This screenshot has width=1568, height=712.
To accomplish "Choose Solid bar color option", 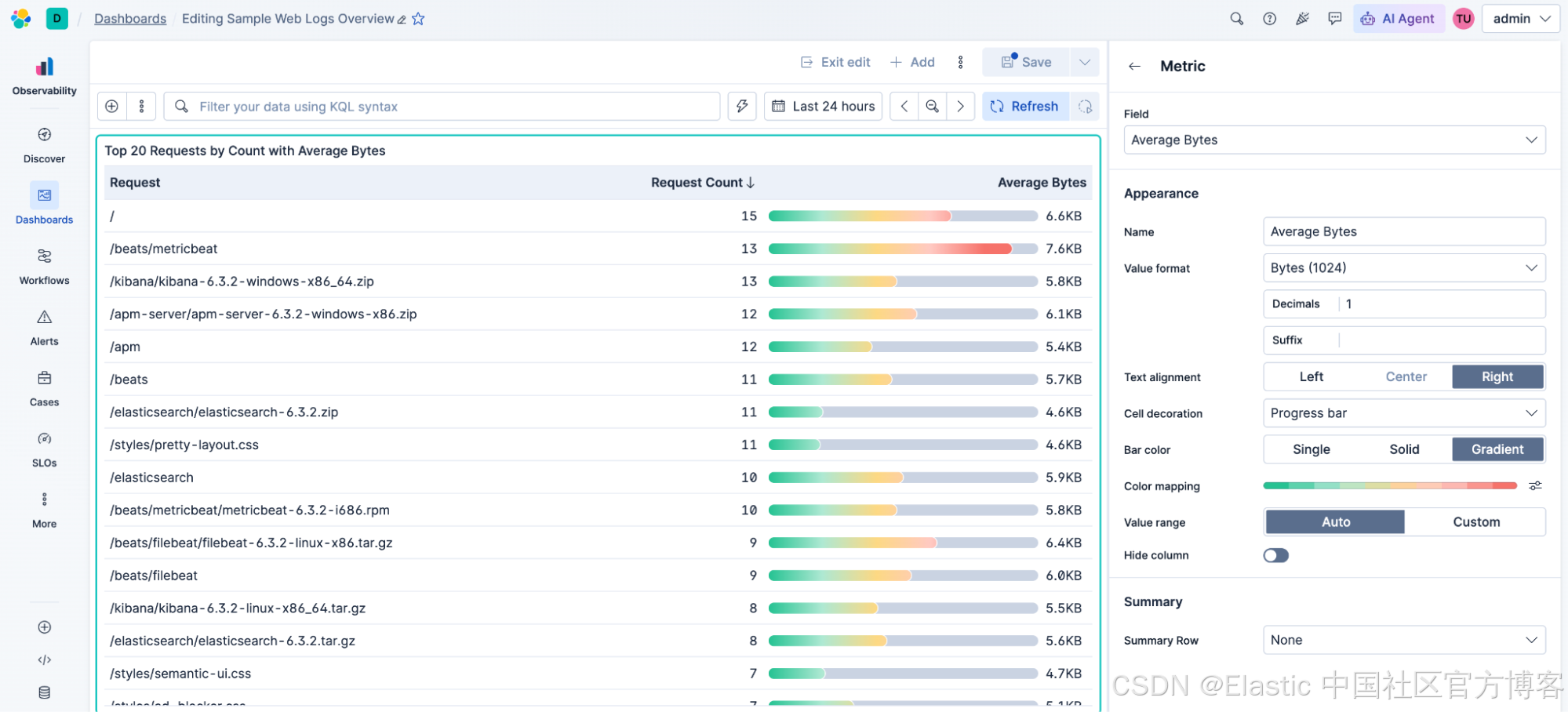I will pyautogui.click(x=1404, y=449).
